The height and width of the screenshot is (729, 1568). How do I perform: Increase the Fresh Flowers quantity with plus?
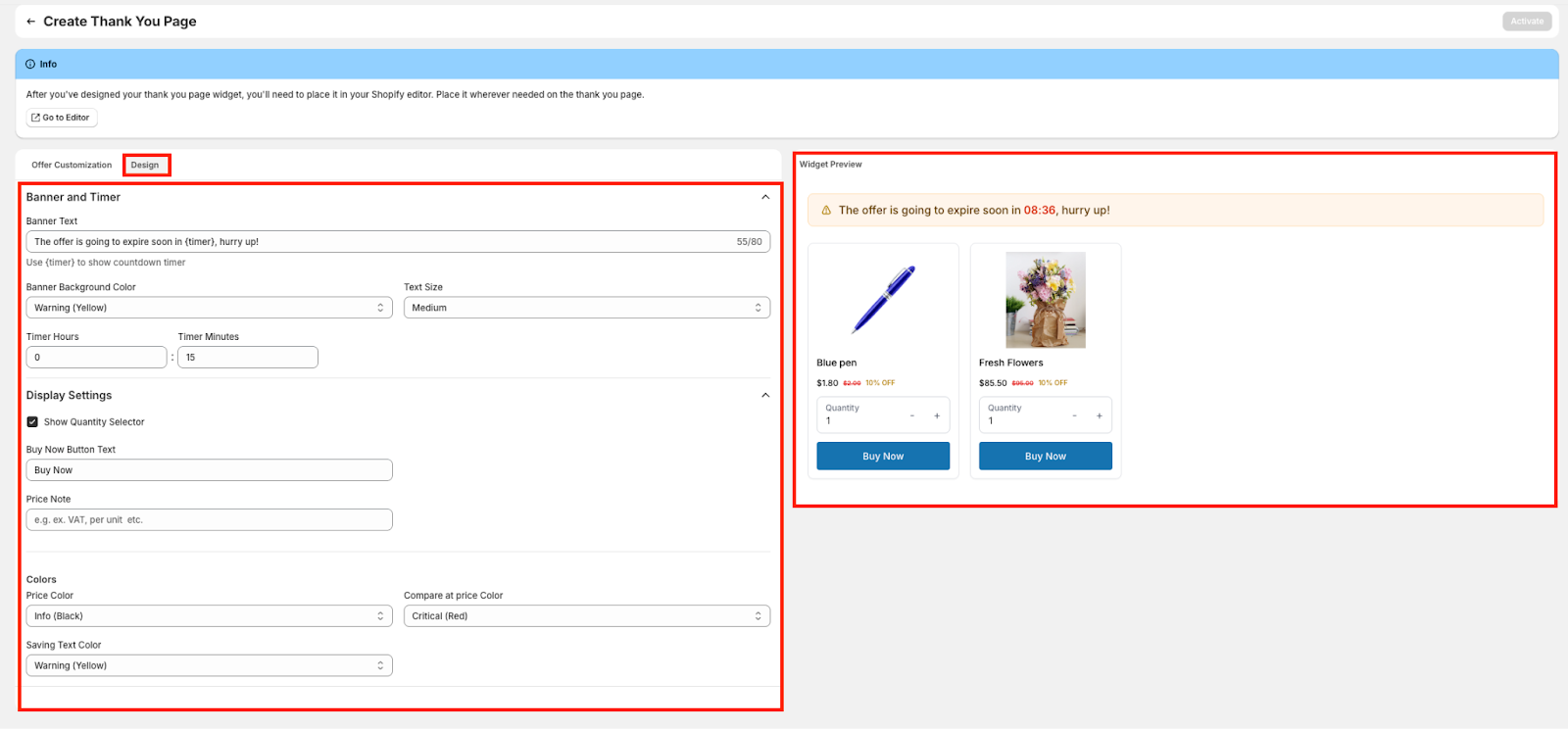1099,415
